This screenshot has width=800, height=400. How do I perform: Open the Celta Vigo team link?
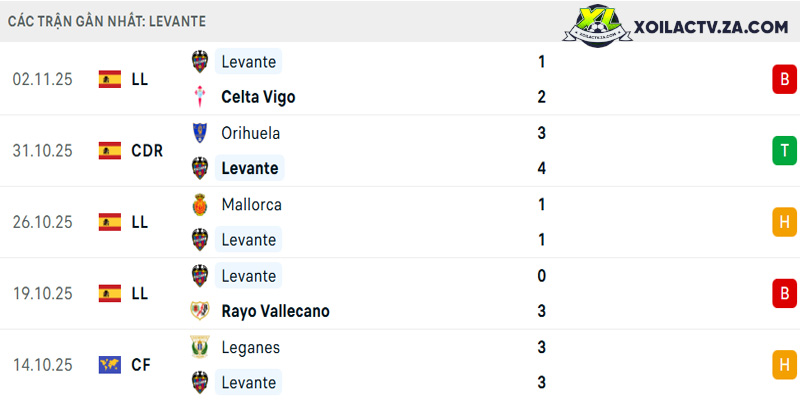(258, 97)
